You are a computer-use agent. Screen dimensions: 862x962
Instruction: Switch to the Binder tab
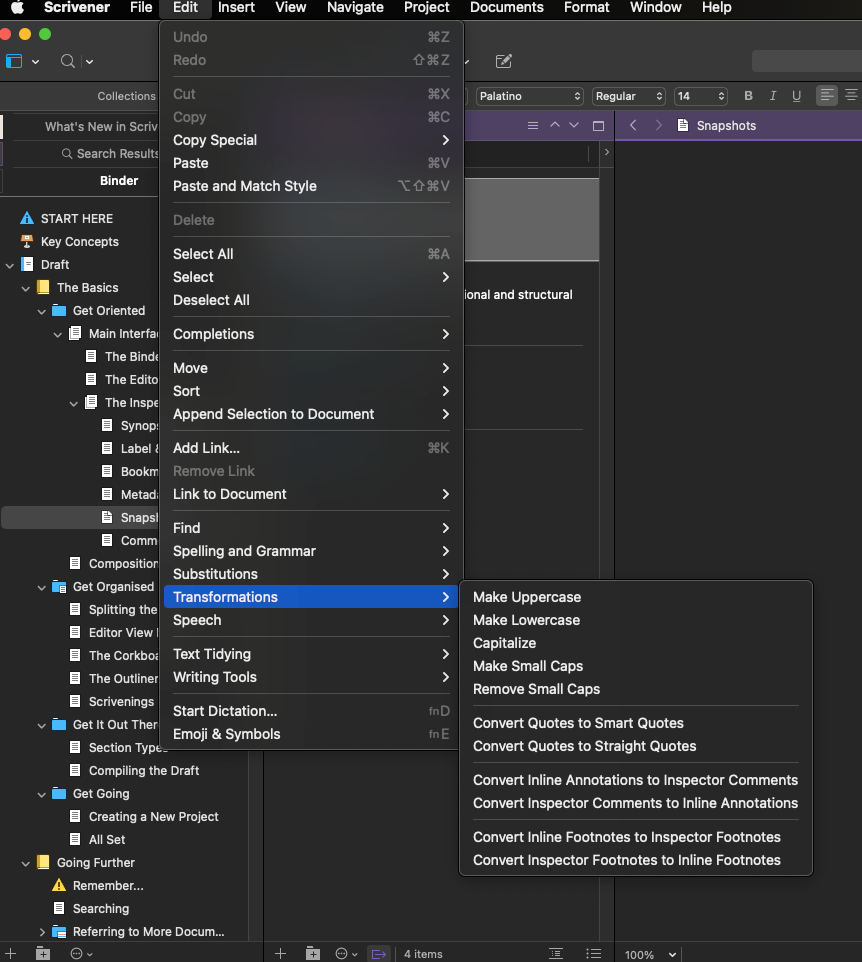pos(119,180)
